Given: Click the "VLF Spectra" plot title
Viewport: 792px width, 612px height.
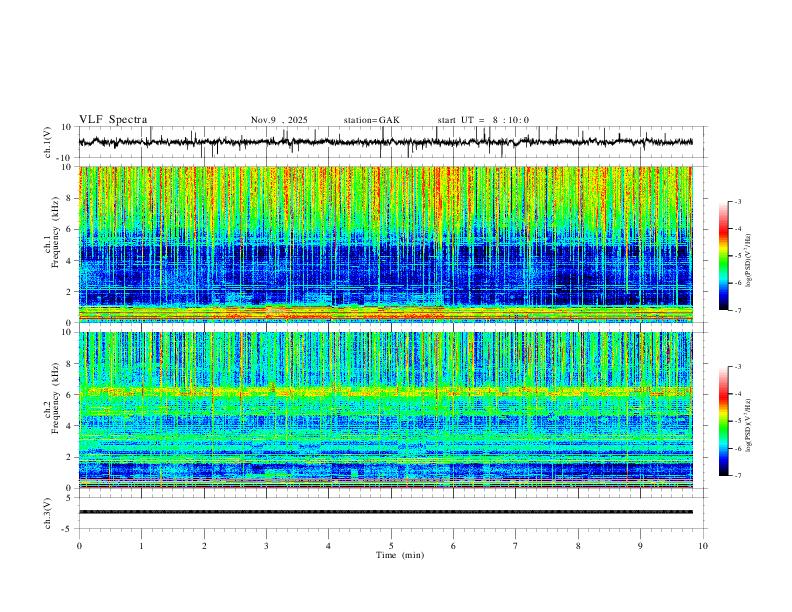Looking at the screenshot, I should coord(113,120).
